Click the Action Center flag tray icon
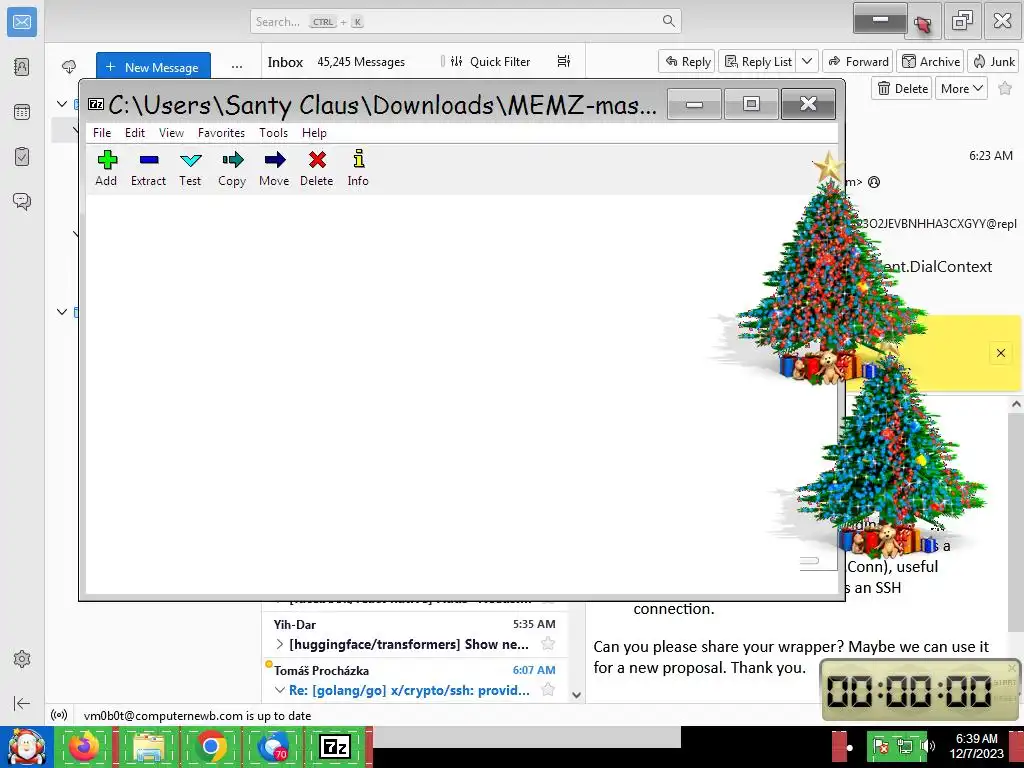Viewport: 1024px width, 768px height. click(881, 746)
